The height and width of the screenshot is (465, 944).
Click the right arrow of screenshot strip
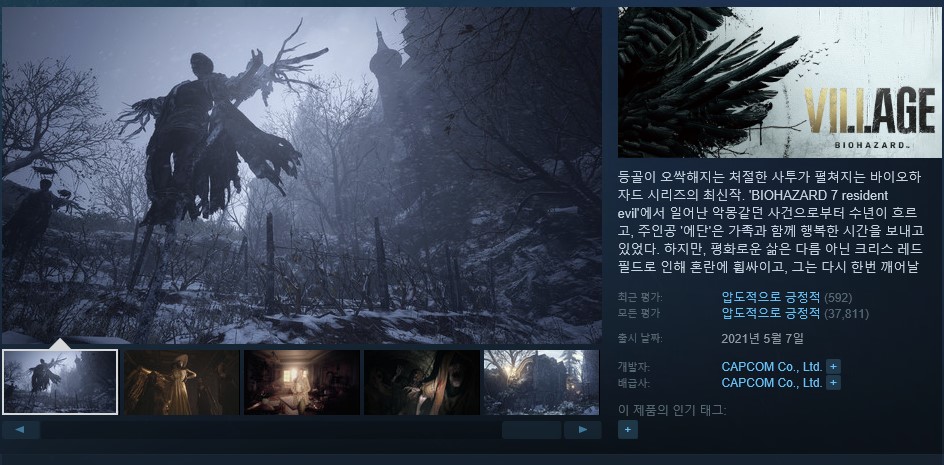(582, 429)
